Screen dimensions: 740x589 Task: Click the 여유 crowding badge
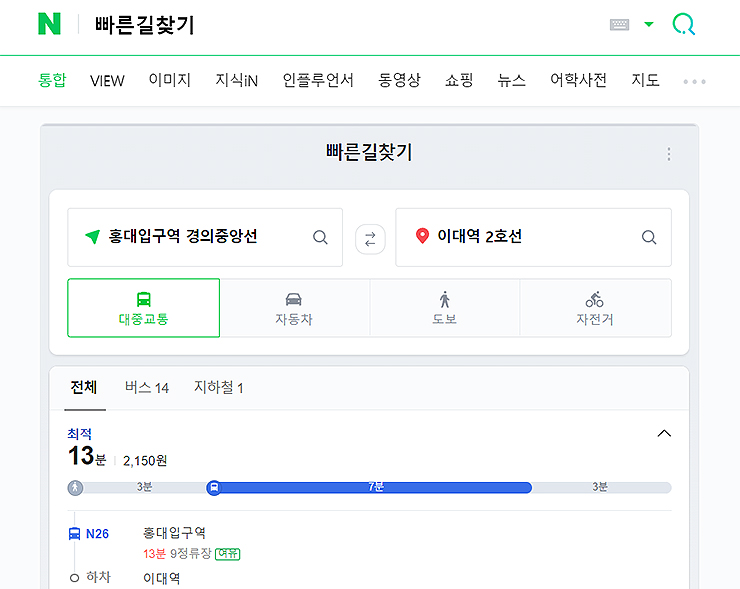pyautogui.click(x=227, y=554)
